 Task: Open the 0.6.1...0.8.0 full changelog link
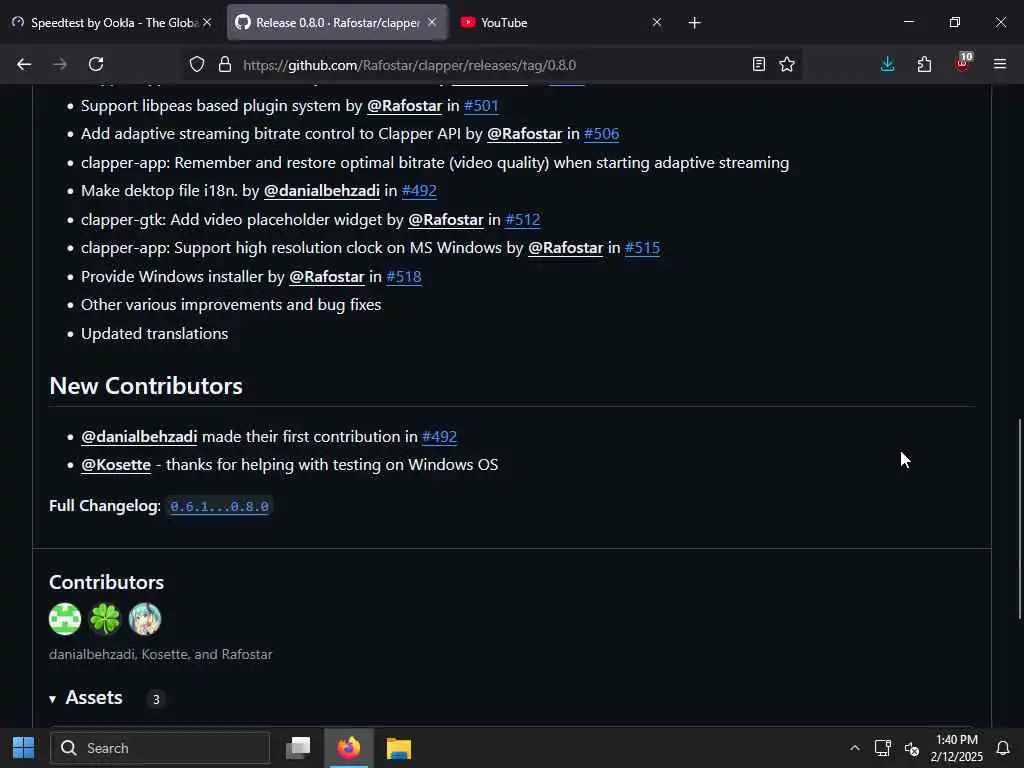click(219, 506)
